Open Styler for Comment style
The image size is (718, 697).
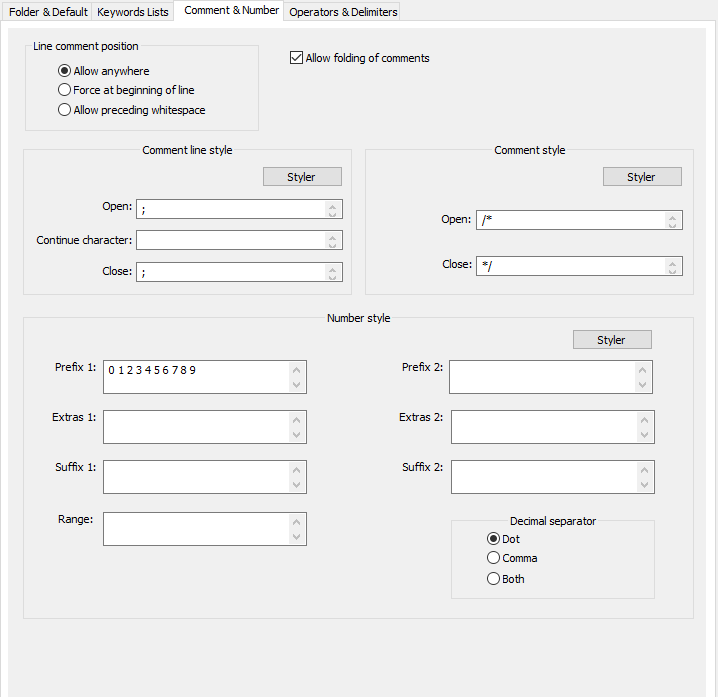[642, 177]
